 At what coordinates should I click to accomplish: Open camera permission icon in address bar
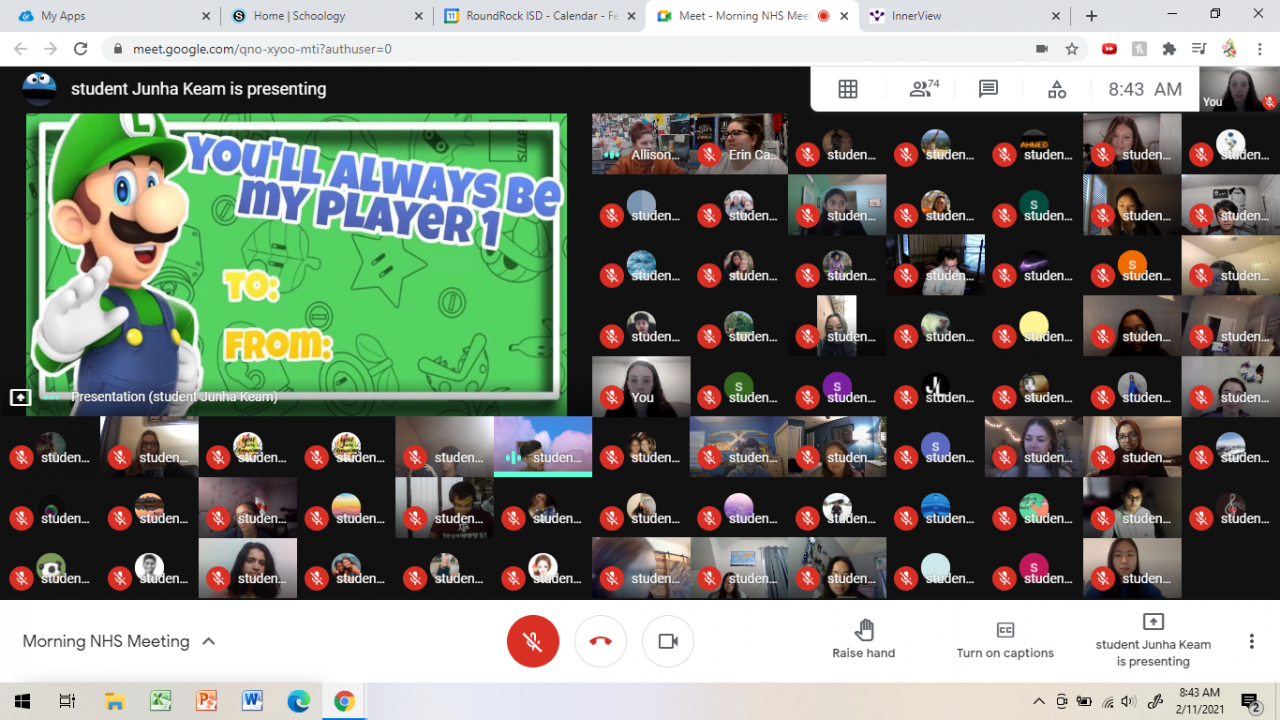[1041, 49]
